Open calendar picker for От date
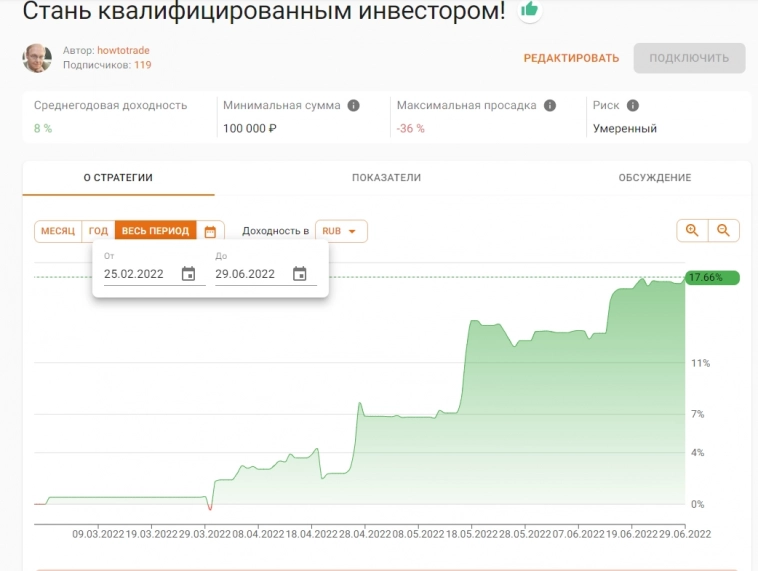Viewport: 758px width, 571px height. point(189,274)
